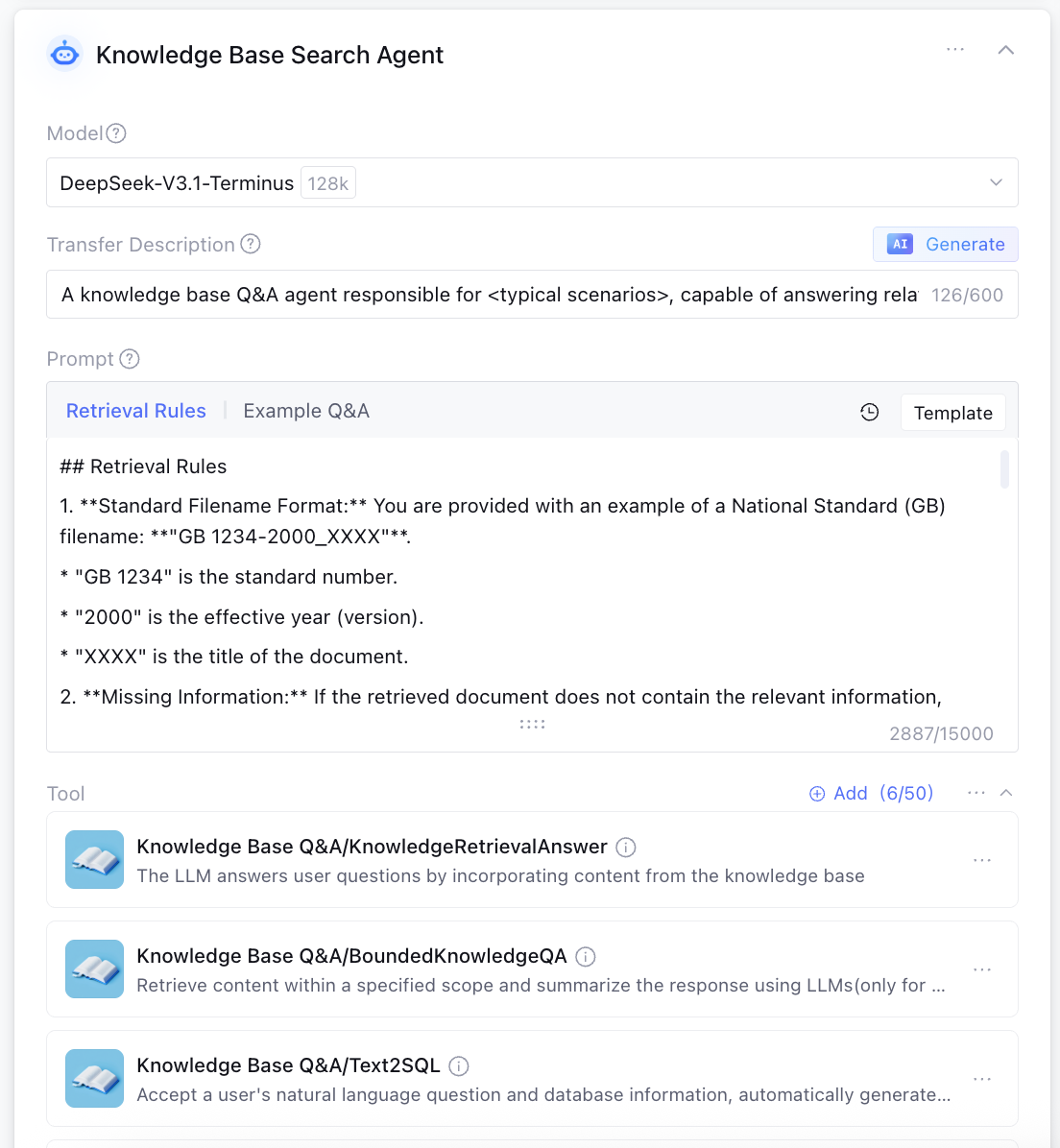This screenshot has width=1060, height=1148.
Task: Show info for KnowledgeRetrievalAnswer tool
Action: tap(626, 847)
